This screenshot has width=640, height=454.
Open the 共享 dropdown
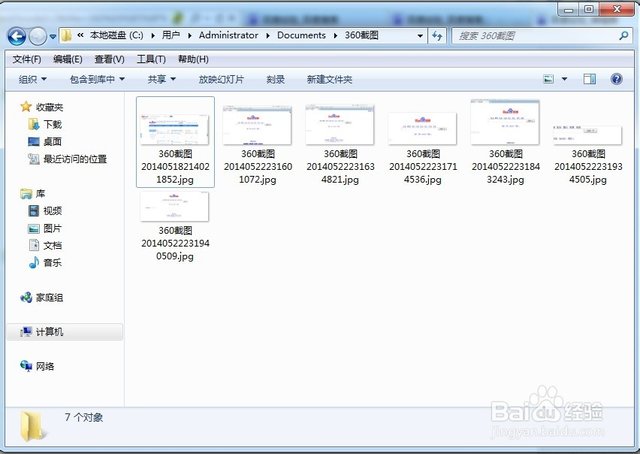click(162, 79)
